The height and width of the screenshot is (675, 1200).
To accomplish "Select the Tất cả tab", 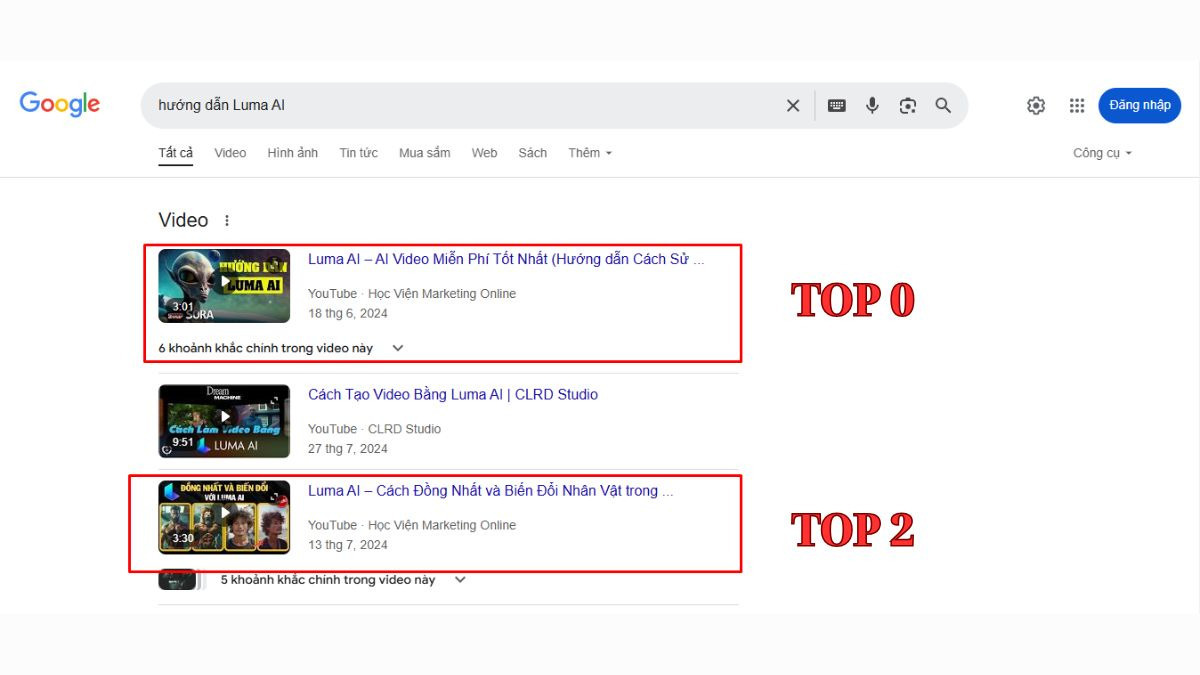I will click(x=175, y=153).
